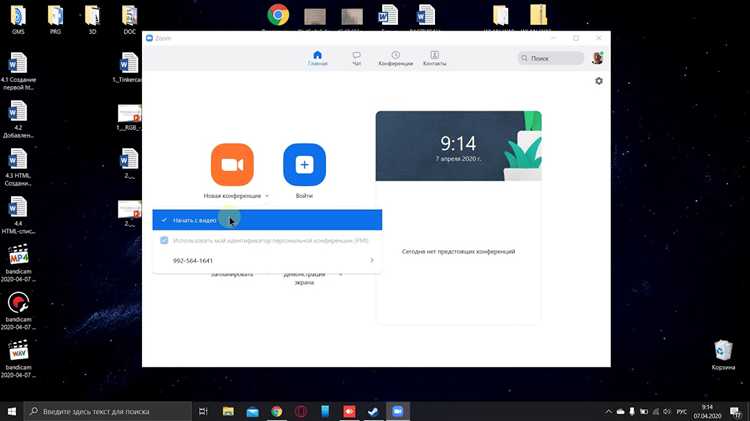Open the Корзина recycle bin
750x421 pixels.
[723, 355]
